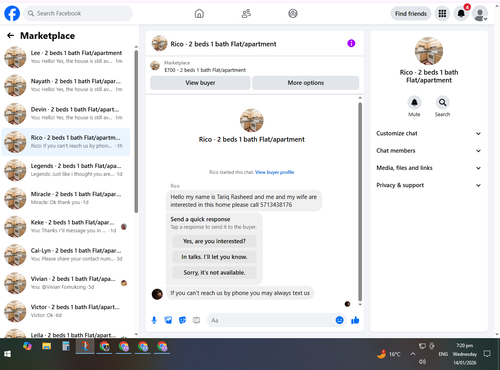Send quick response 'In talks. I'll let you know.'
The image size is (500, 370).
214,257
